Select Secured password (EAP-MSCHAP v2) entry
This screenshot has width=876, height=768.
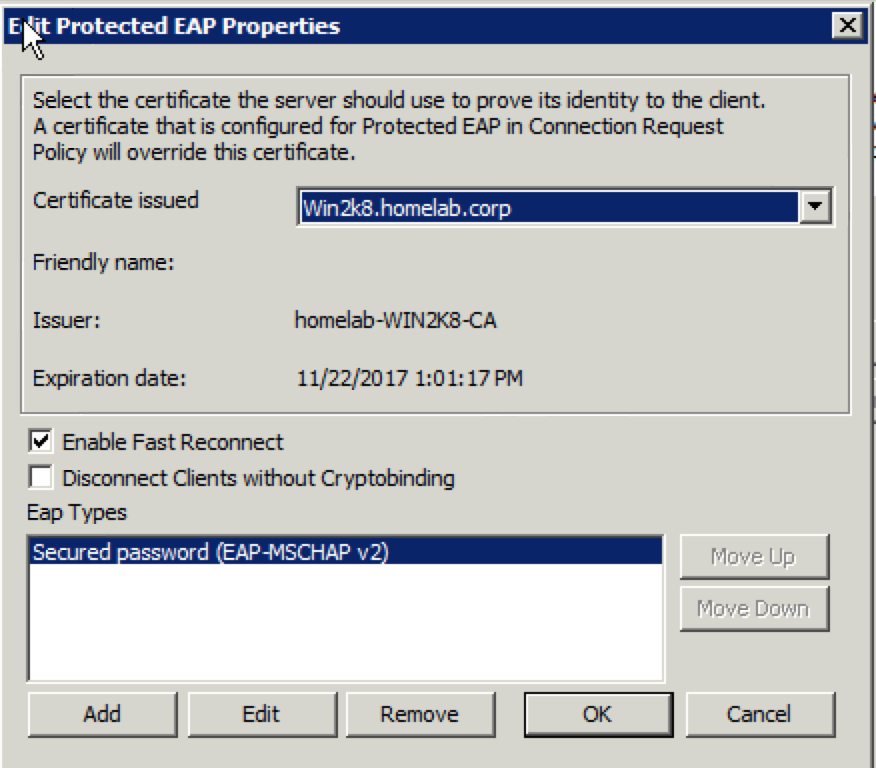pyautogui.click(x=345, y=552)
